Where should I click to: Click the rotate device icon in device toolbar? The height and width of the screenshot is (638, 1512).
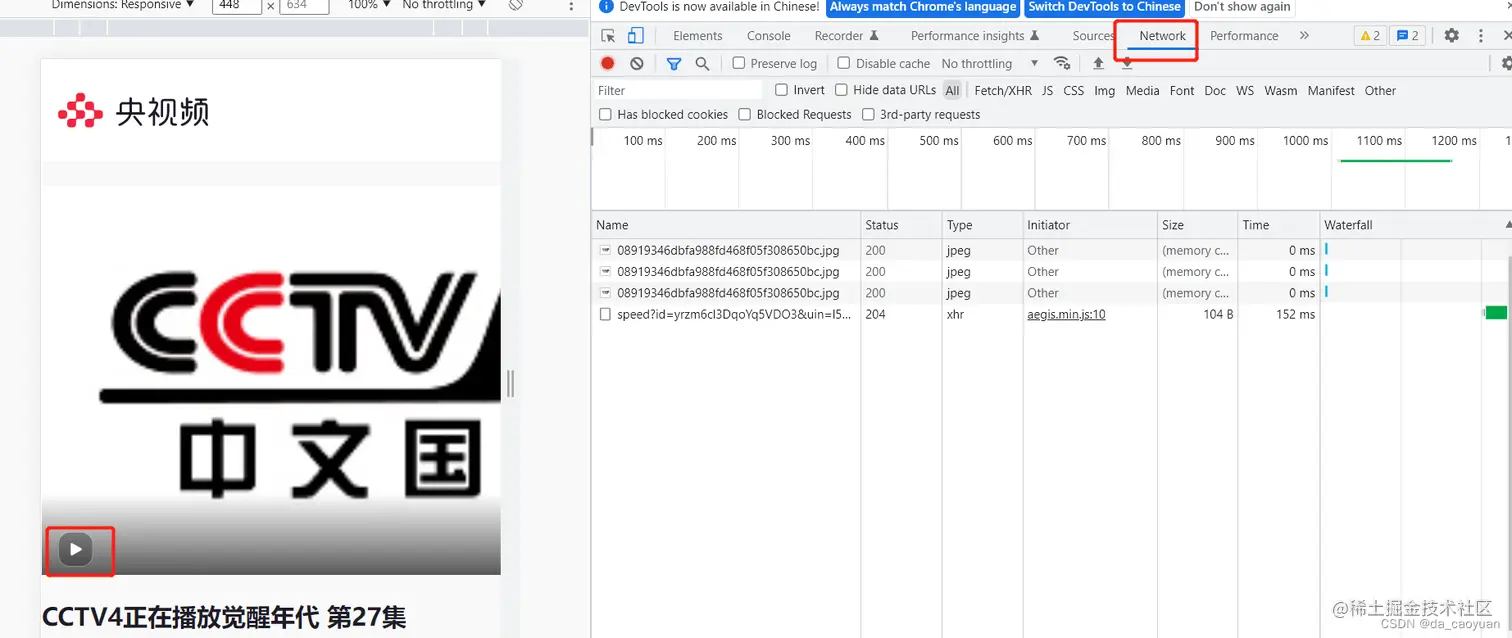point(516,5)
